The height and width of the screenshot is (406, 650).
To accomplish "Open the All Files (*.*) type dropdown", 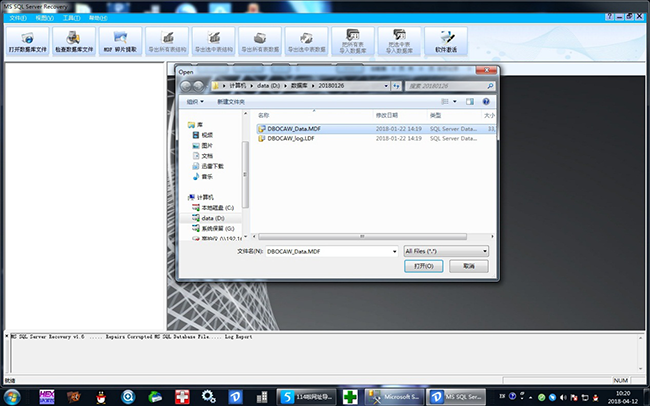I will coord(446,251).
